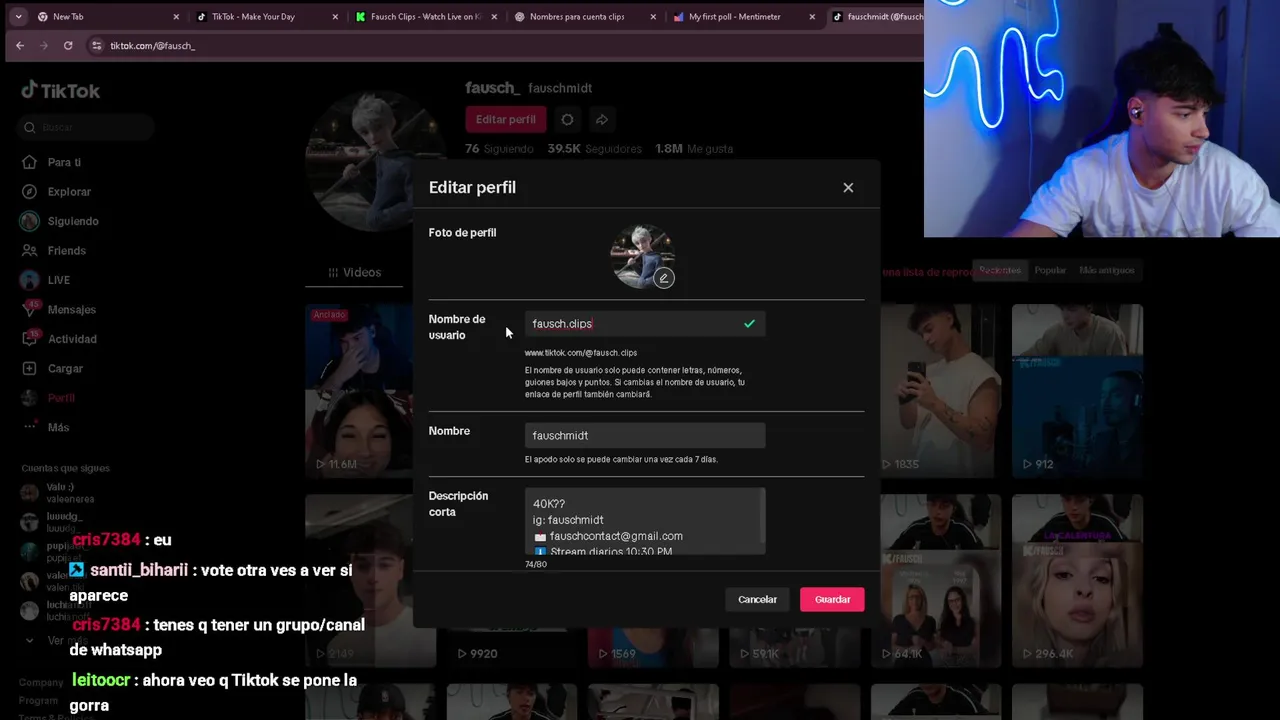Click the Friends people icon
This screenshot has width=1280, height=720.
(x=29, y=250)
